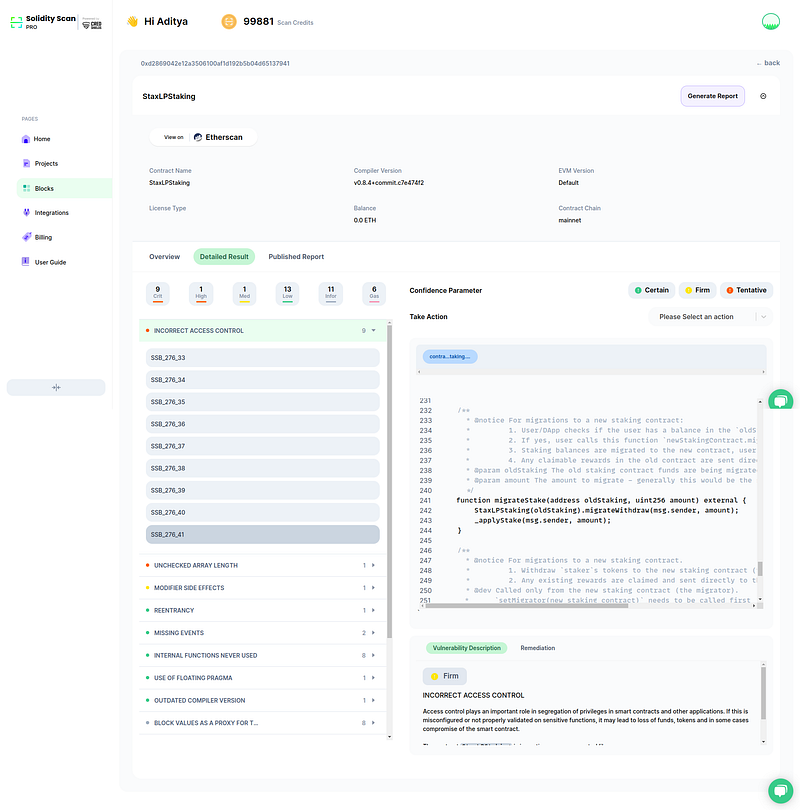Click the scan credits coin icon
Image resolution: width=800 pixels, height=810 pixels.
tap(230, 21)
